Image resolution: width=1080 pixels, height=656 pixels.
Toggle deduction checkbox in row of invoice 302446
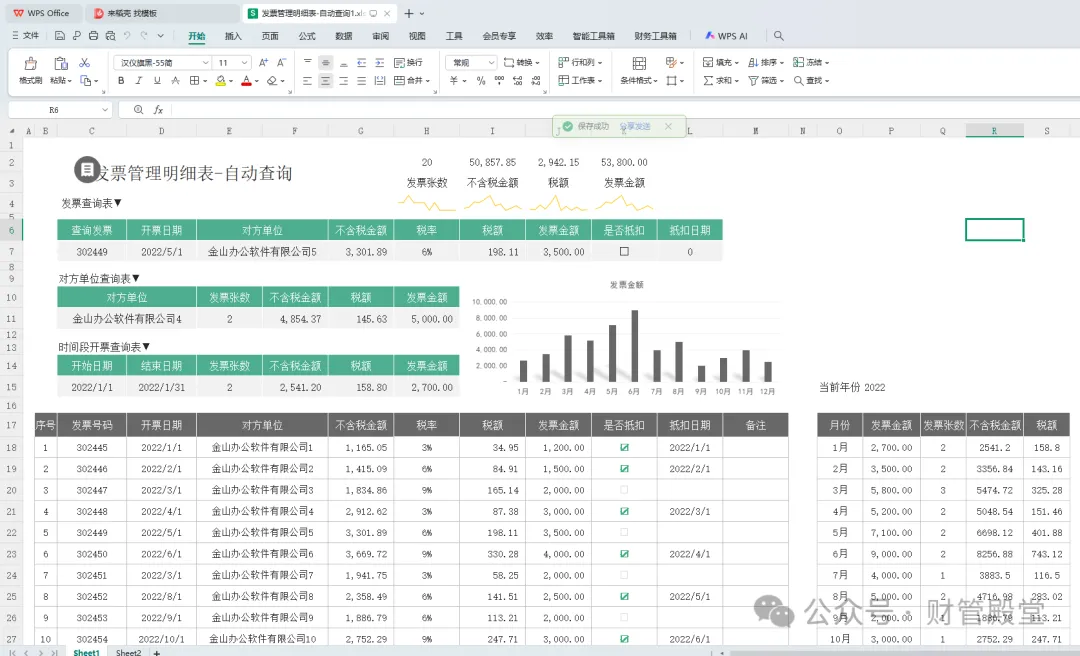pos(624,469)
